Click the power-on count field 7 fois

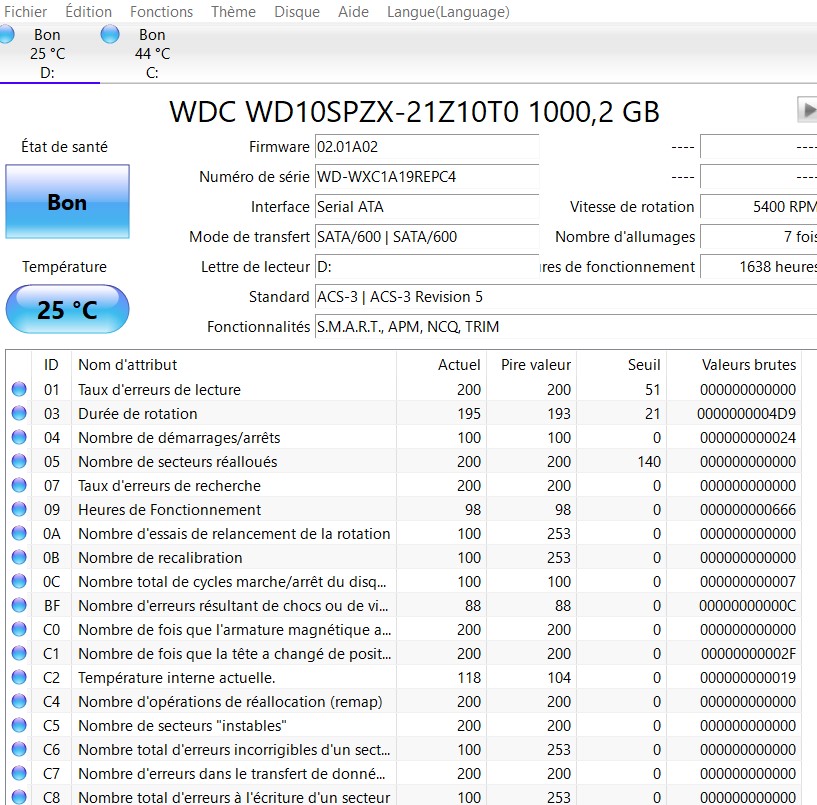pyautogui.click(x=759, y=237)
